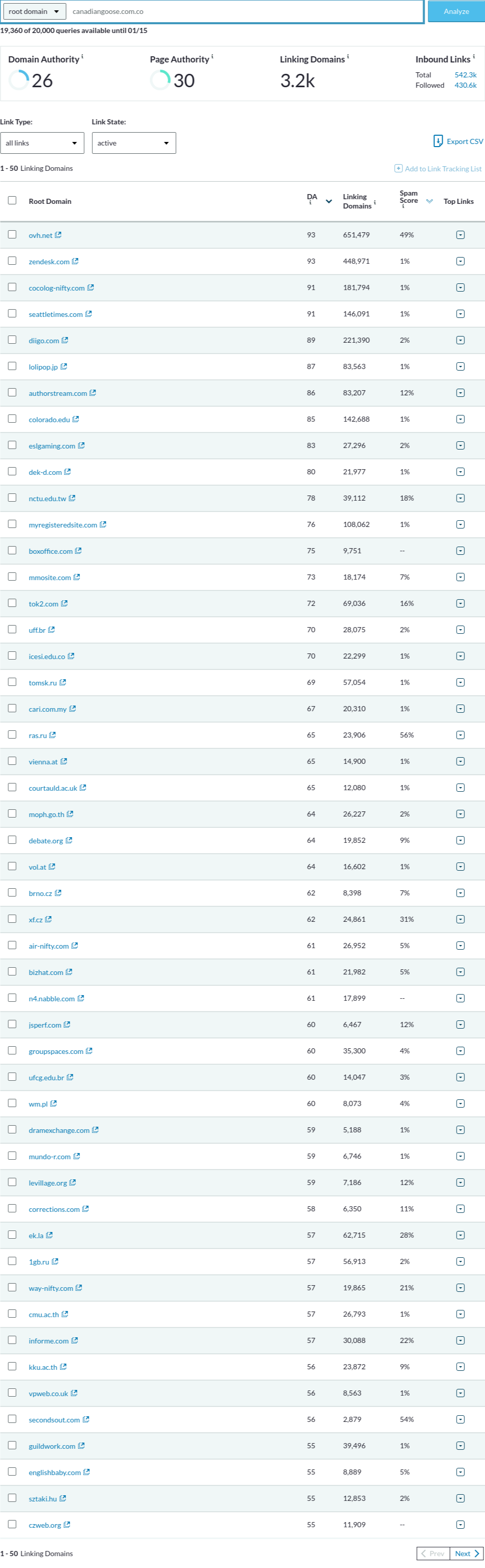Click Domain Authority info icon
This screenshot has width=485, height=1568.
[82, 57]
